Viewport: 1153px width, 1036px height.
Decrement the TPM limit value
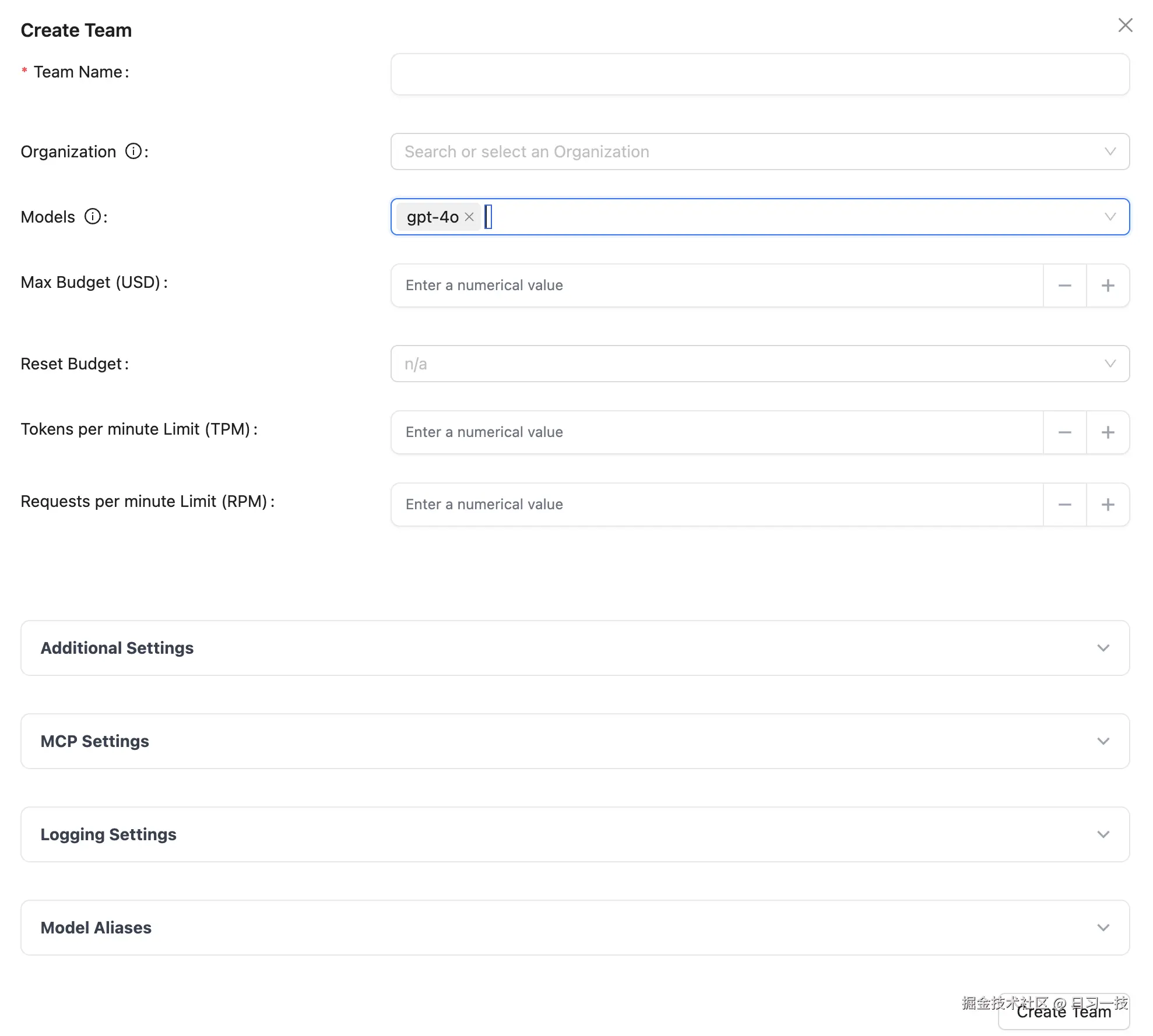coord(1064,432)
